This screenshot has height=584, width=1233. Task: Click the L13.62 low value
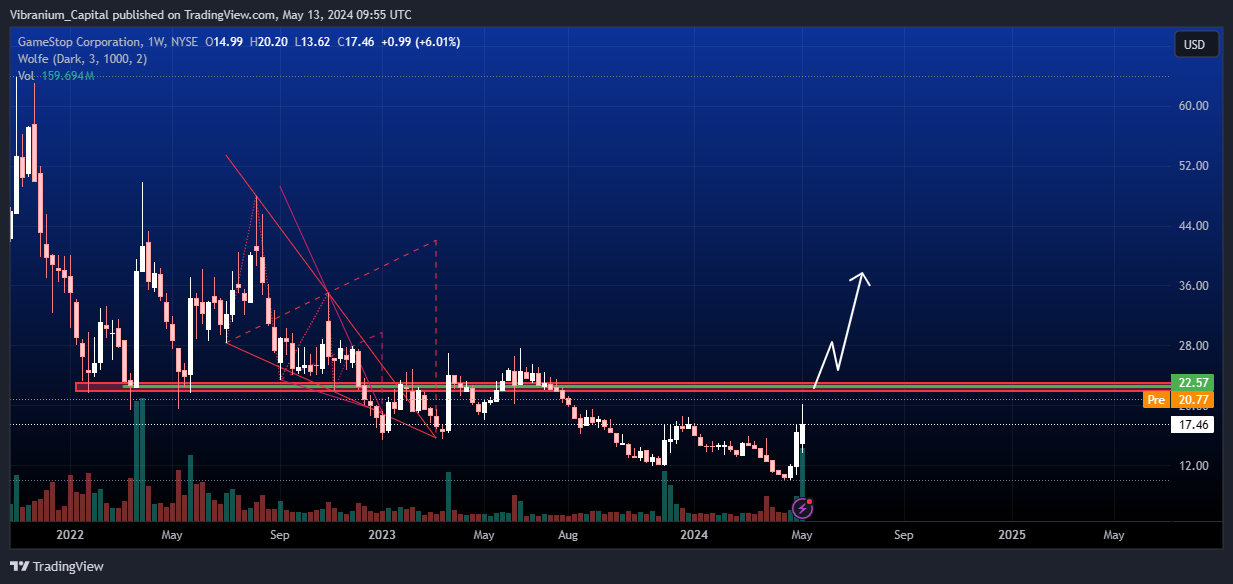314,42
